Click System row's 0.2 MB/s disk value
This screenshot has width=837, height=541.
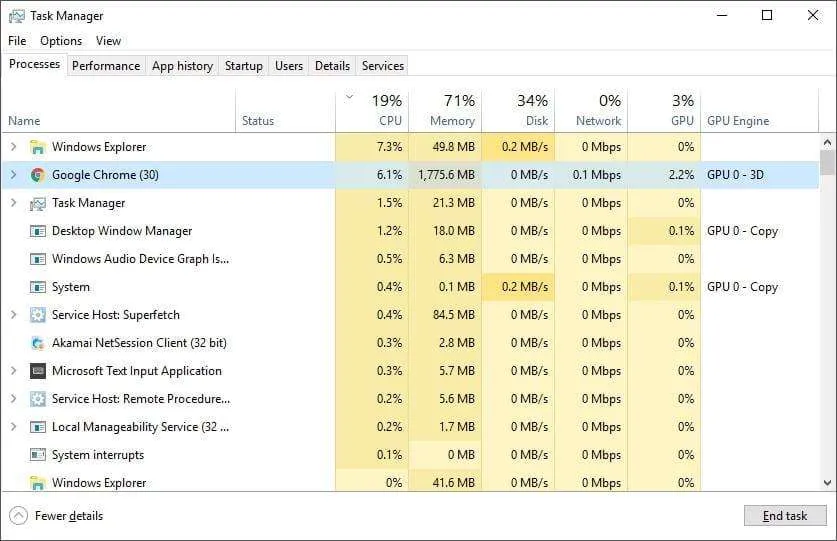pos(525,287)
